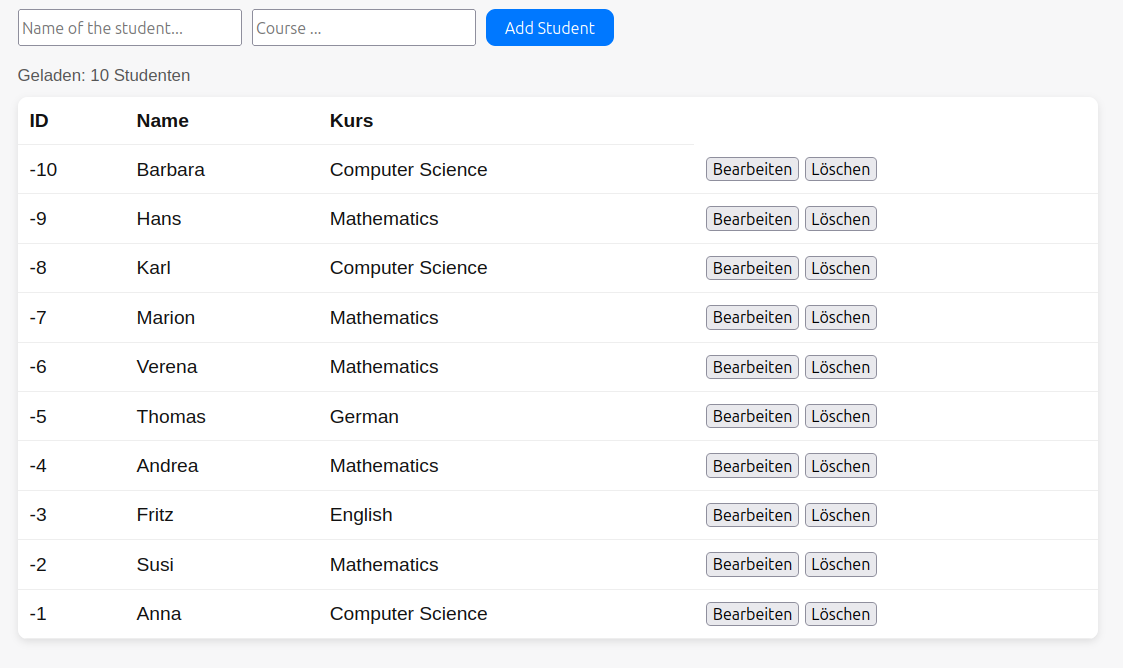
Task: Edit Marion's row using Bearbeiten
Action: [x=752, y=317]
